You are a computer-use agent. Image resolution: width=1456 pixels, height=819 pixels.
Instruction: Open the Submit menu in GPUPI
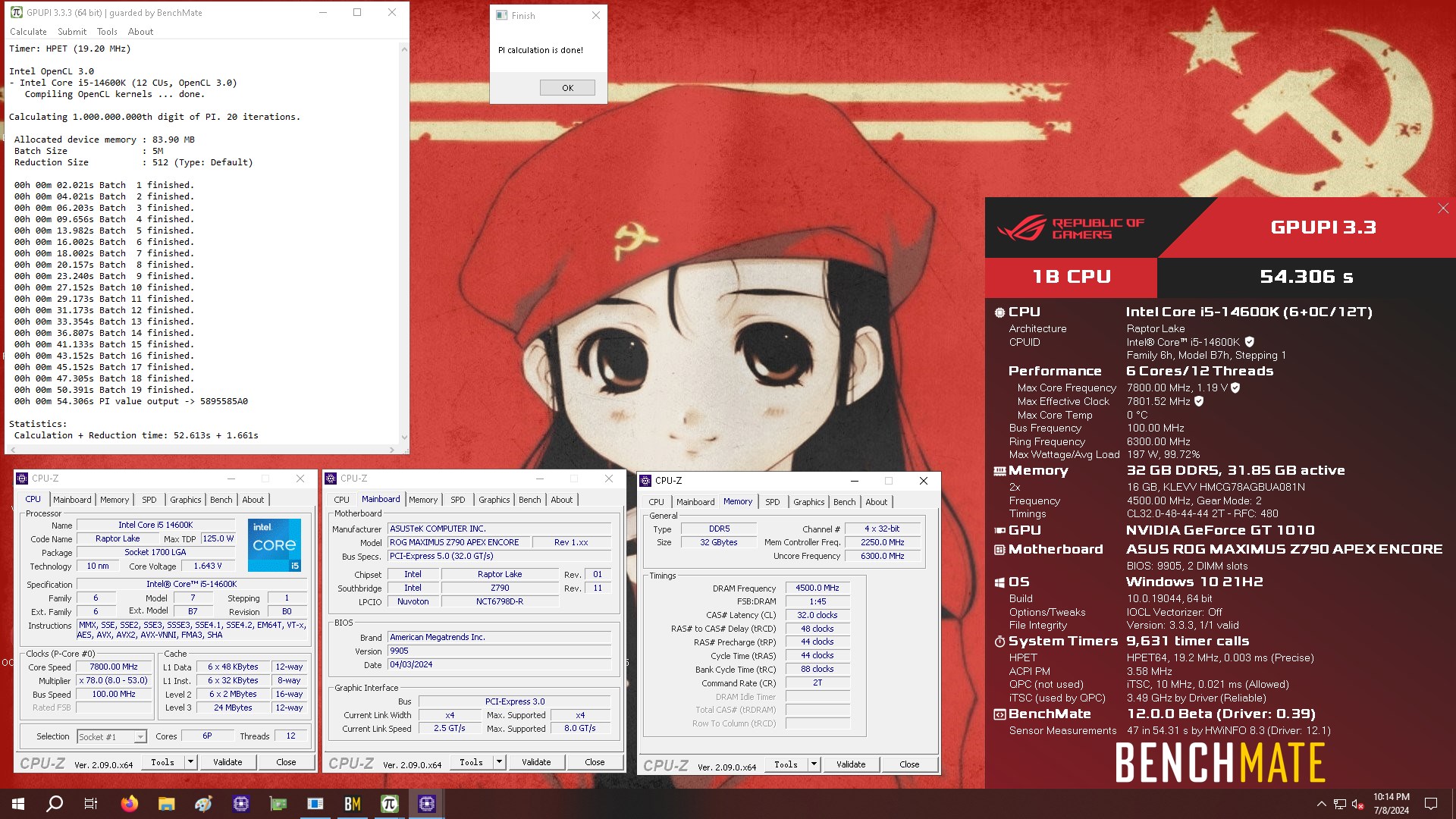[72, 32]
